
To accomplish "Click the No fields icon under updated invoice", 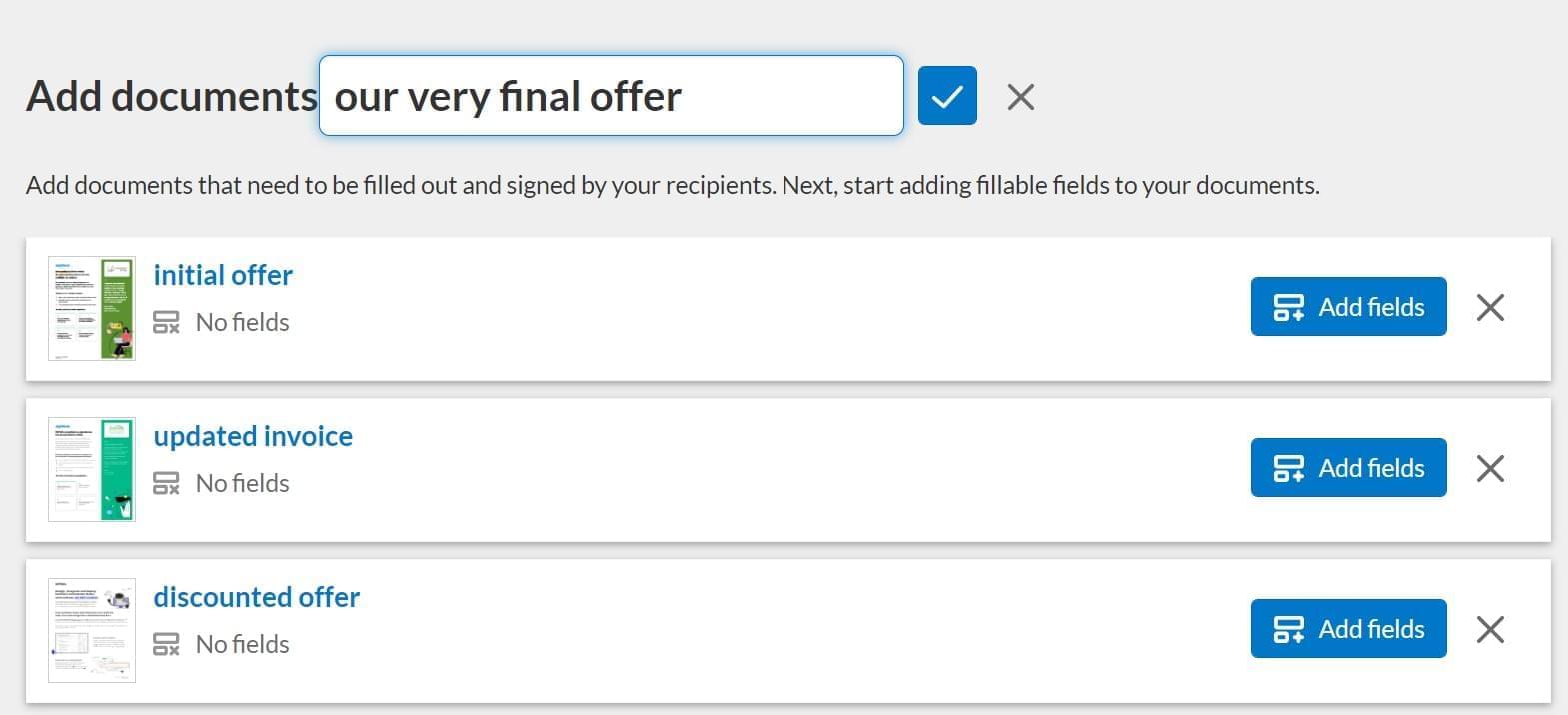I will 166,483.
